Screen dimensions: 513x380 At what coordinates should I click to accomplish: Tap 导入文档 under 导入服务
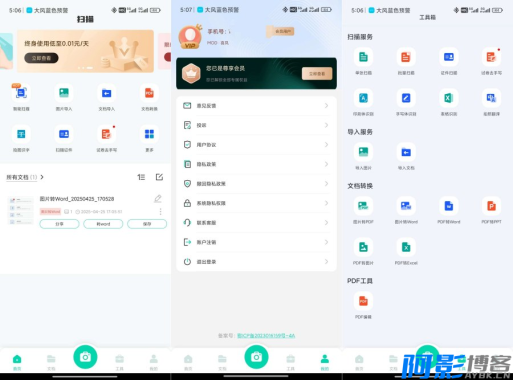[x=406, y=152]
